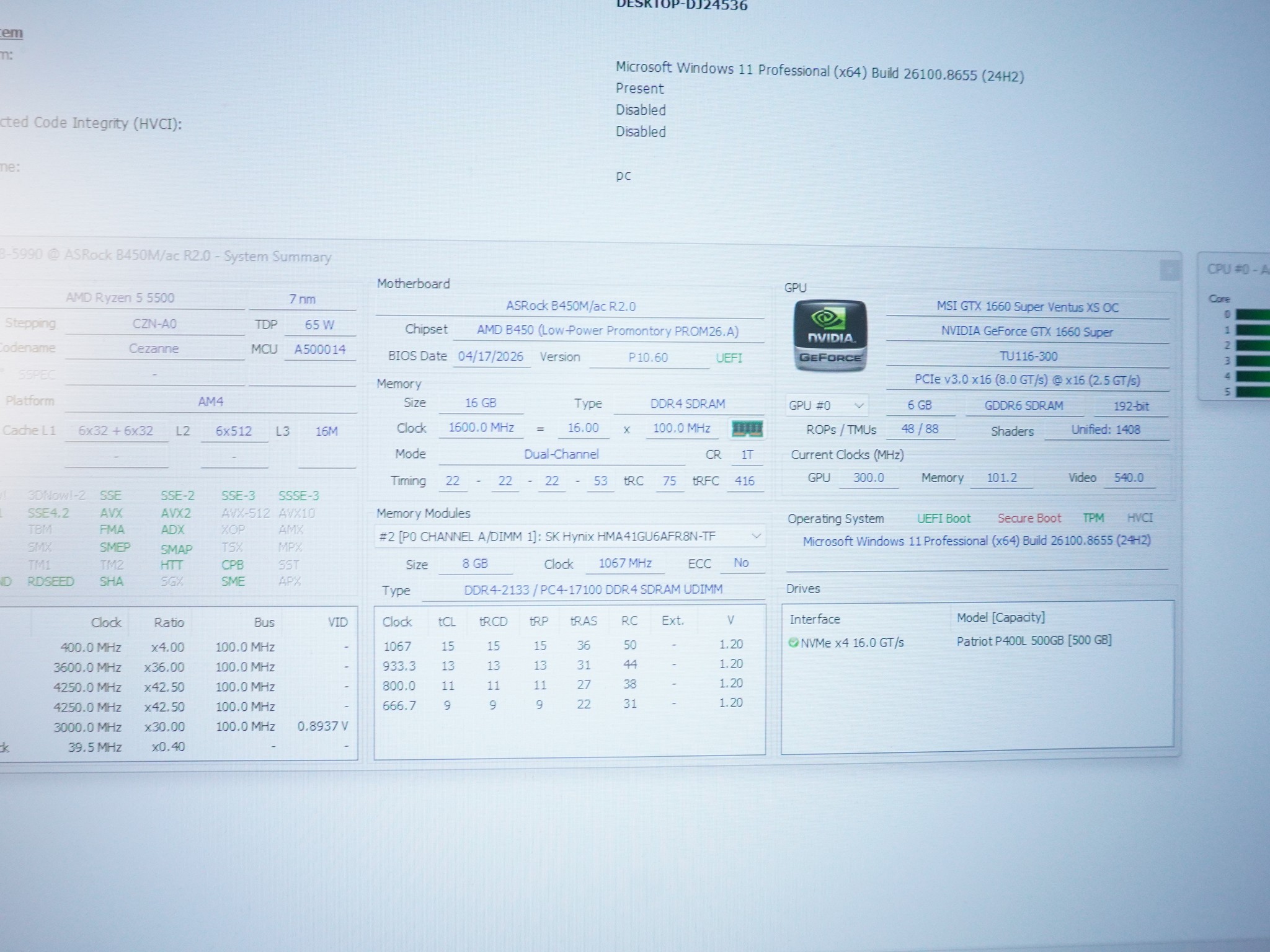The image size is (1270, 952).
Task: Click the 1600.0 MHz memory clock value
Action: coord(481,428)
